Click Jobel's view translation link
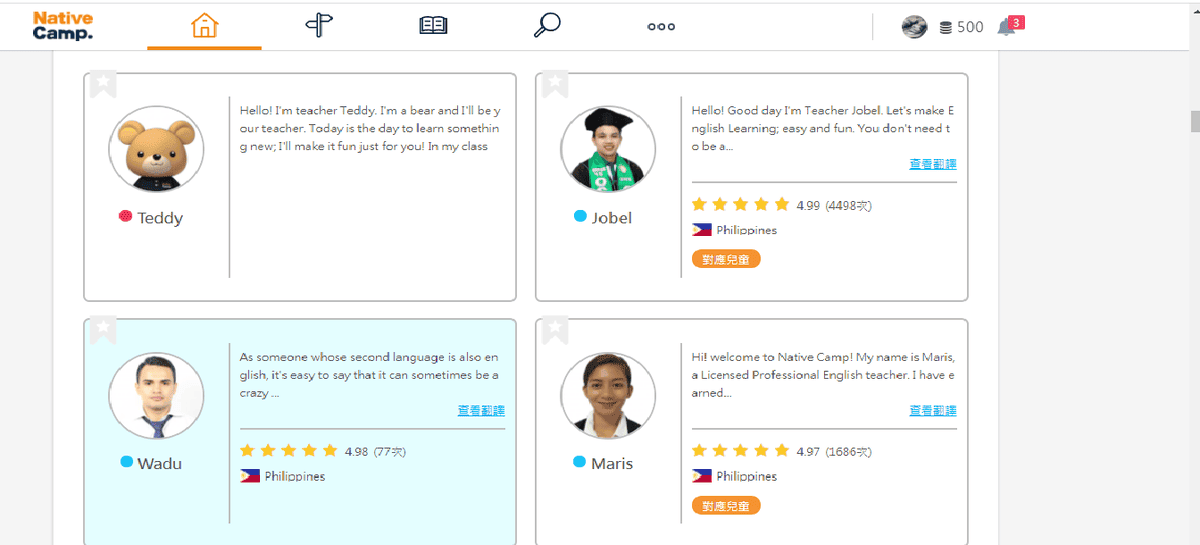 click(x=932, y=164)
